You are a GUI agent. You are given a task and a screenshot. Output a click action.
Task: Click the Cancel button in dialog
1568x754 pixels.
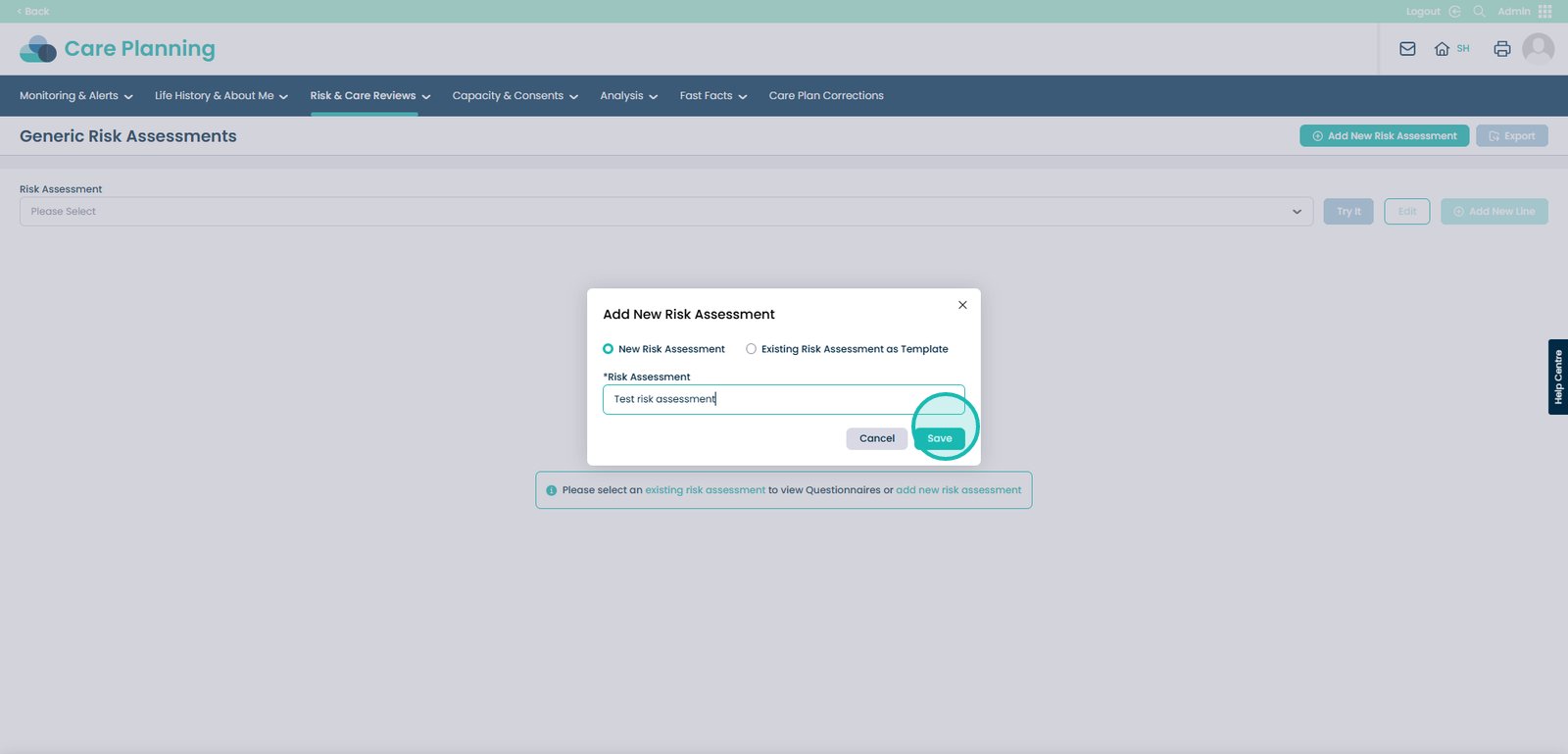[876, 438]
